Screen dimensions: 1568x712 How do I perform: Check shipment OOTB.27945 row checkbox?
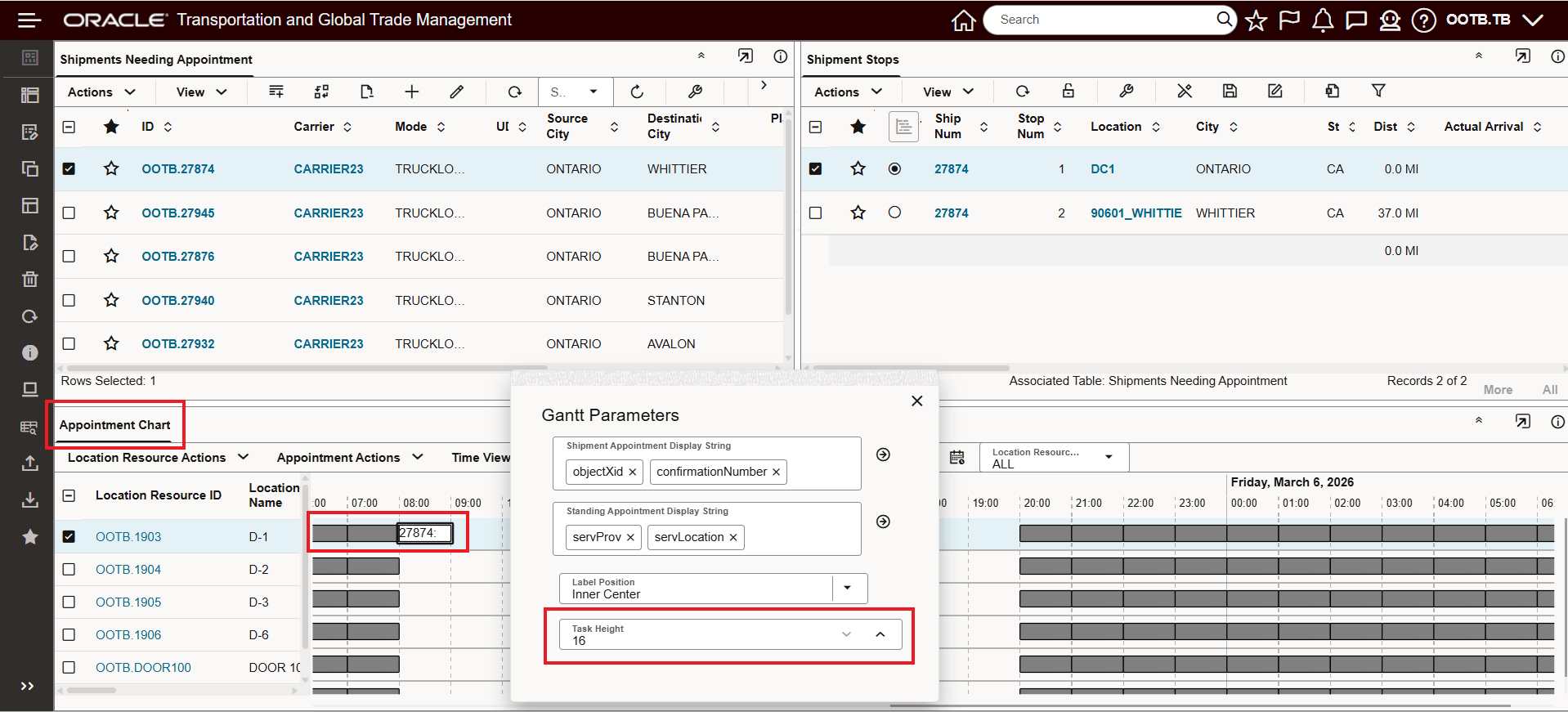point(69,213)
